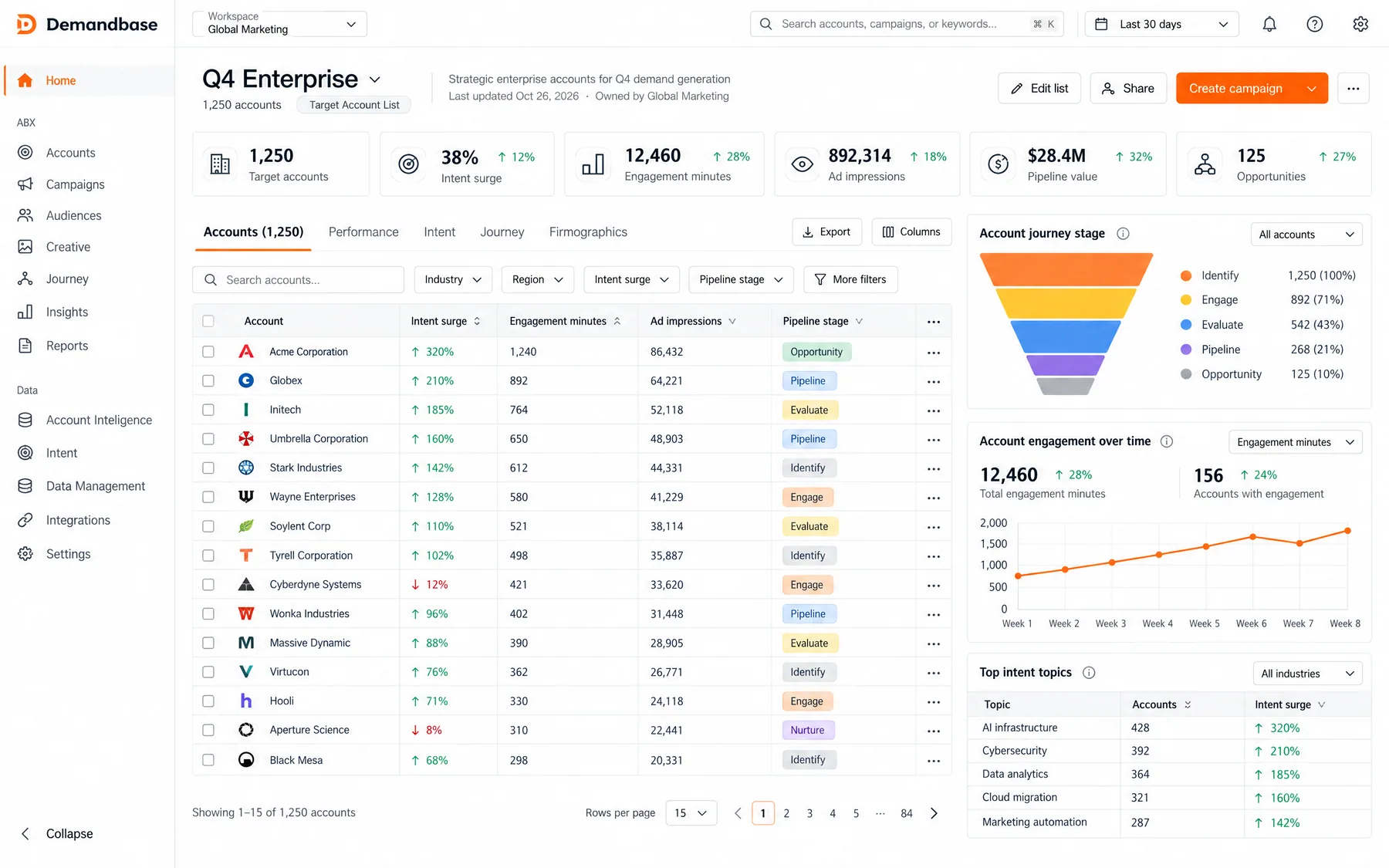Open the Workspace Global Marketing dropdown
The width and height of the screenshot is (1389, 868).
coord(279,24)
